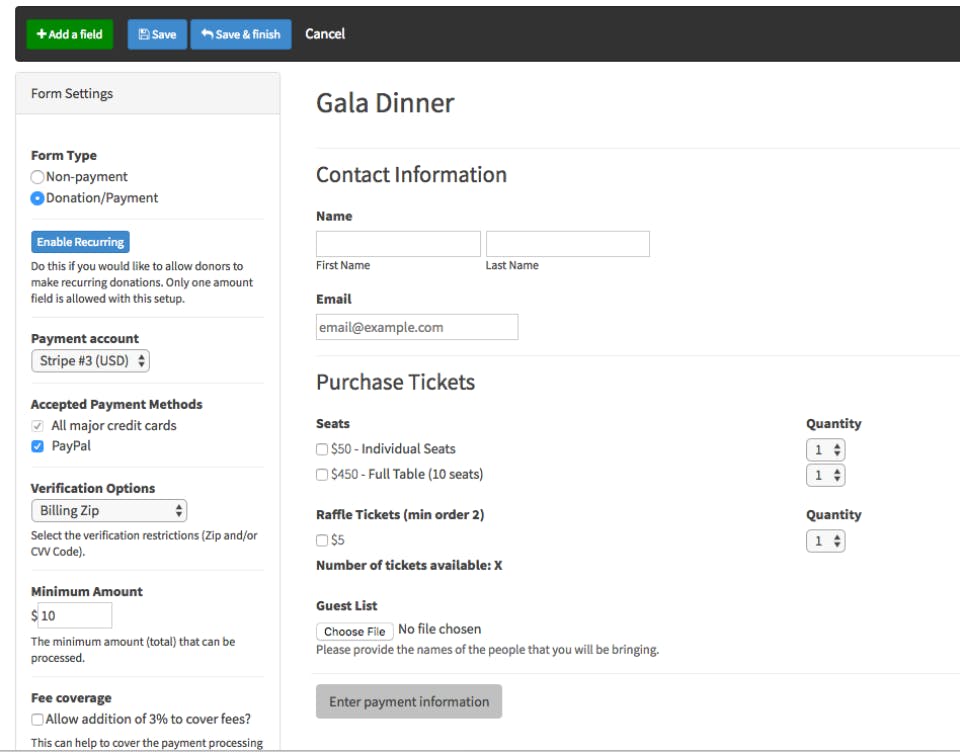960x752 pixels.
Task: Click the green Add a field button
Action: pos(70,34)
